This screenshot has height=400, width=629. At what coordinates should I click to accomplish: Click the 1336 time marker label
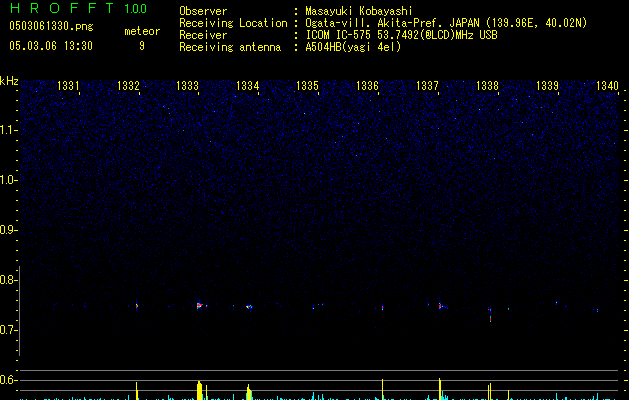pyautogui.click(x=367, y=85)
